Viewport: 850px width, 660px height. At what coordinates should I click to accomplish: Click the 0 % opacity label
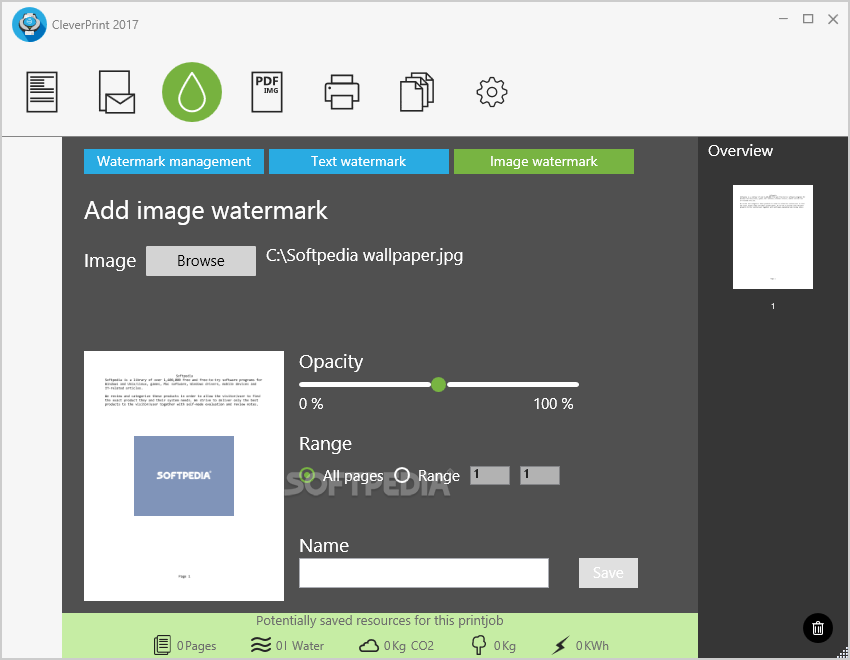[x=311, y=404]
